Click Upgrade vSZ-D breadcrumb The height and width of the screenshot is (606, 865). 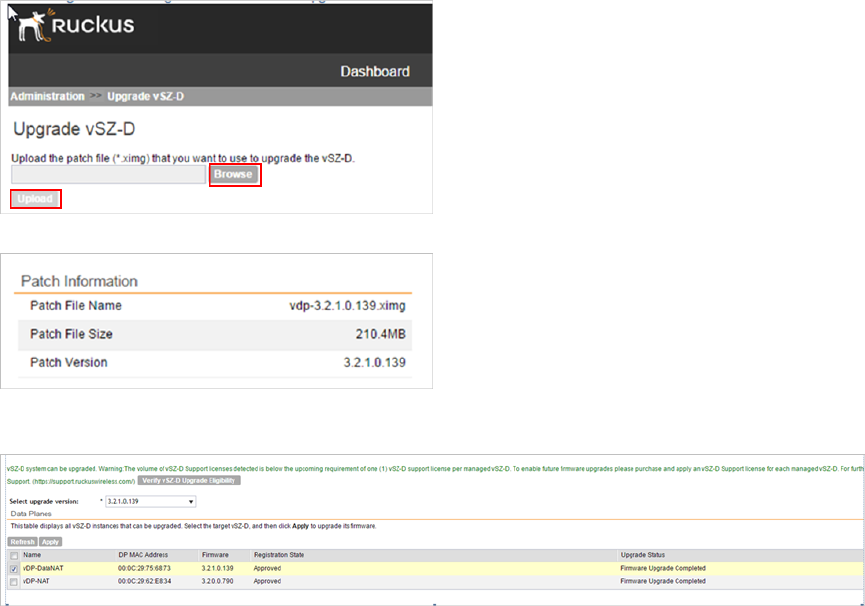coord(146,96)
